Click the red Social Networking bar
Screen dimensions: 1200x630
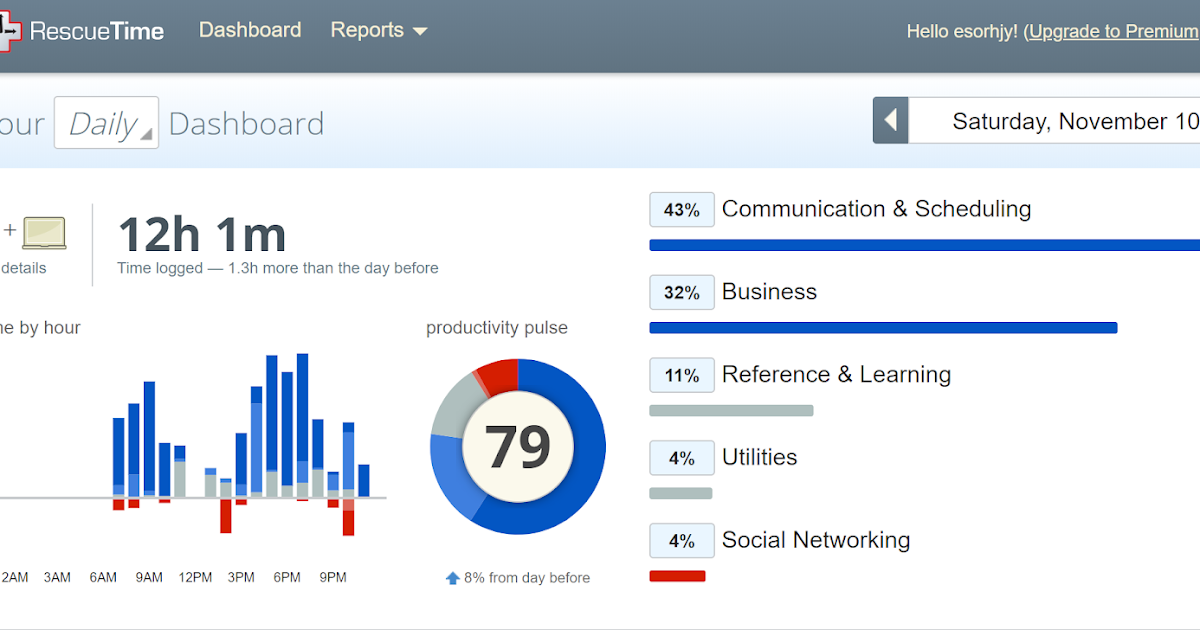point(677,576)
